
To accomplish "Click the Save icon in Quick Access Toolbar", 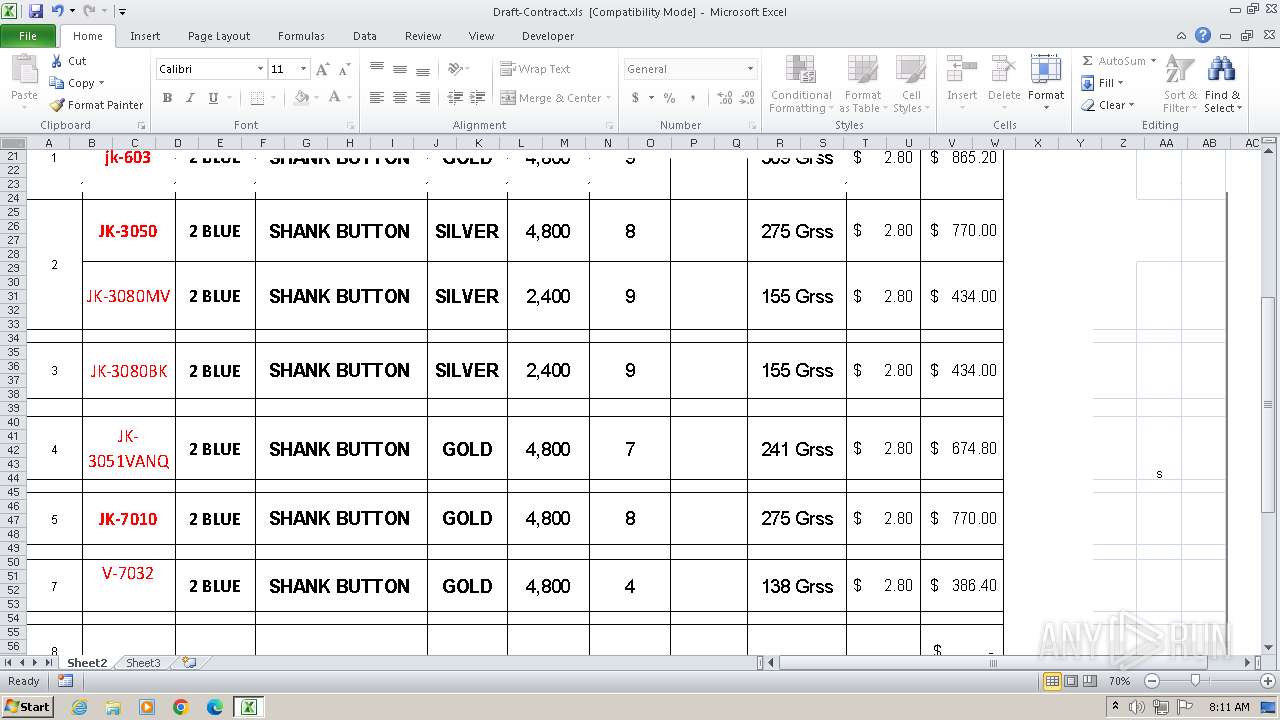I will tap(36, 11).
